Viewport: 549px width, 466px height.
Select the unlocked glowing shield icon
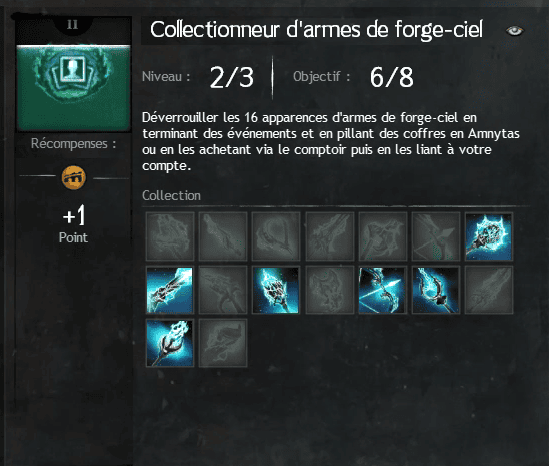[276, 290]
